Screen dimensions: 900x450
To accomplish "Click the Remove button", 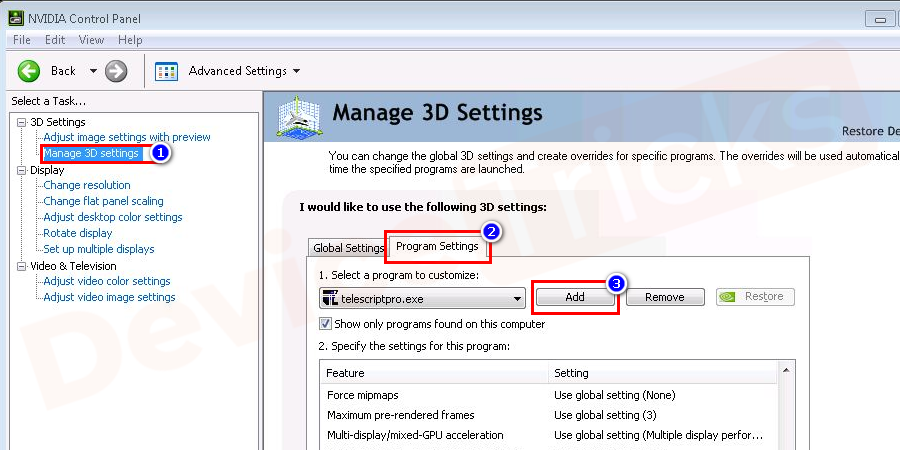I will 665,297.
